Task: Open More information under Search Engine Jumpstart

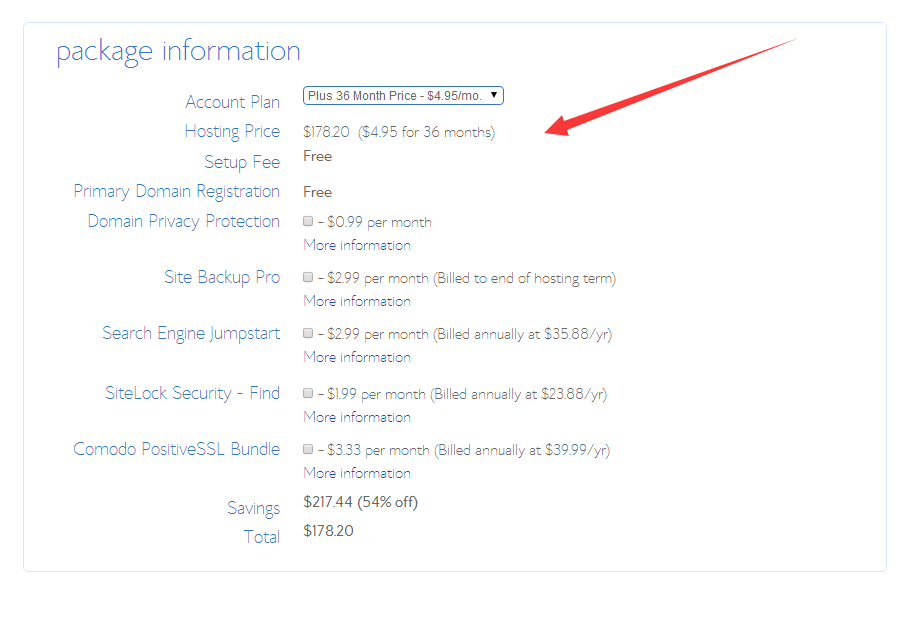Action: coord(356,356)
